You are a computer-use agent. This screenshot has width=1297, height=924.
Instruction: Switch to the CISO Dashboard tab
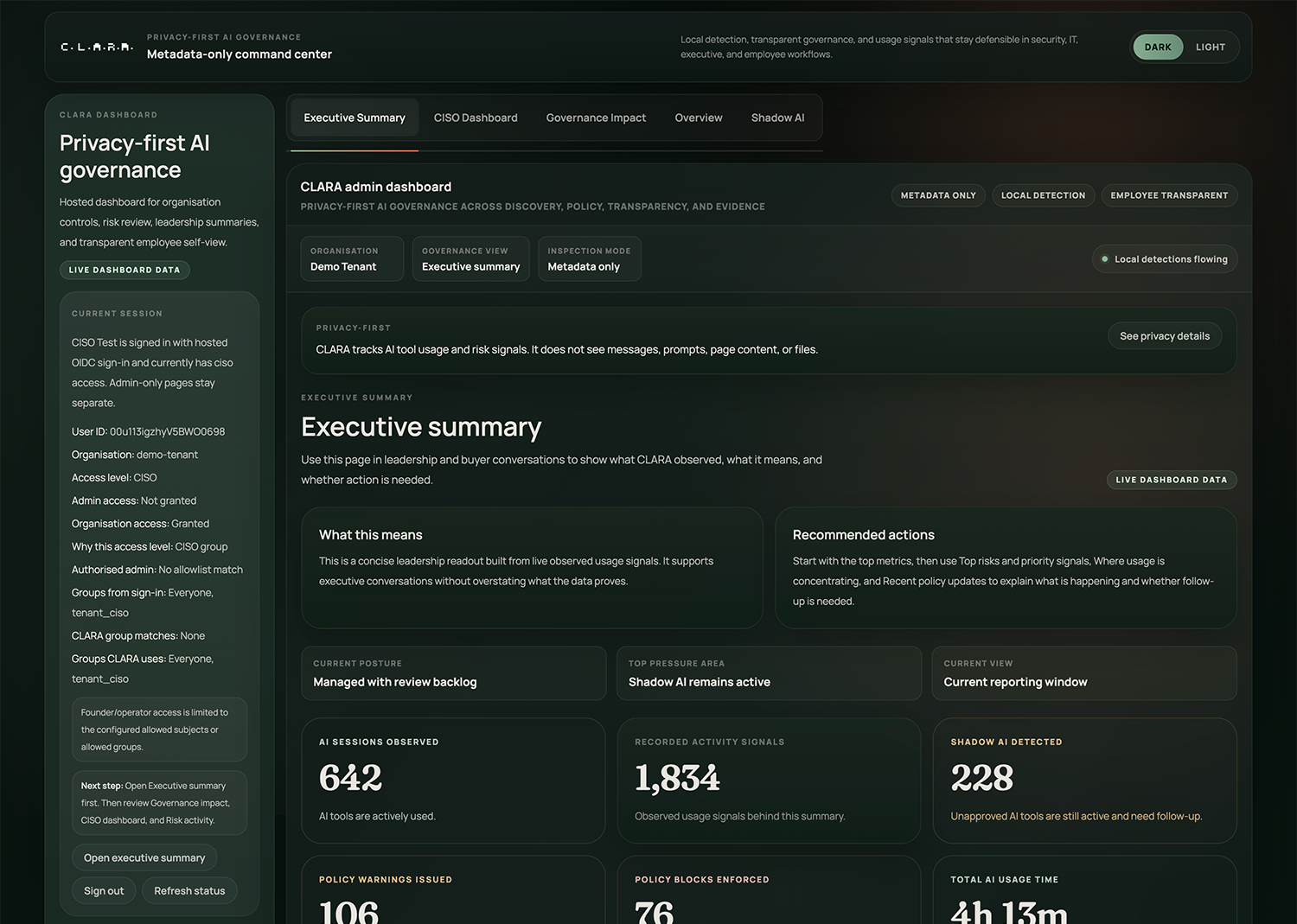tap(476, 118)
